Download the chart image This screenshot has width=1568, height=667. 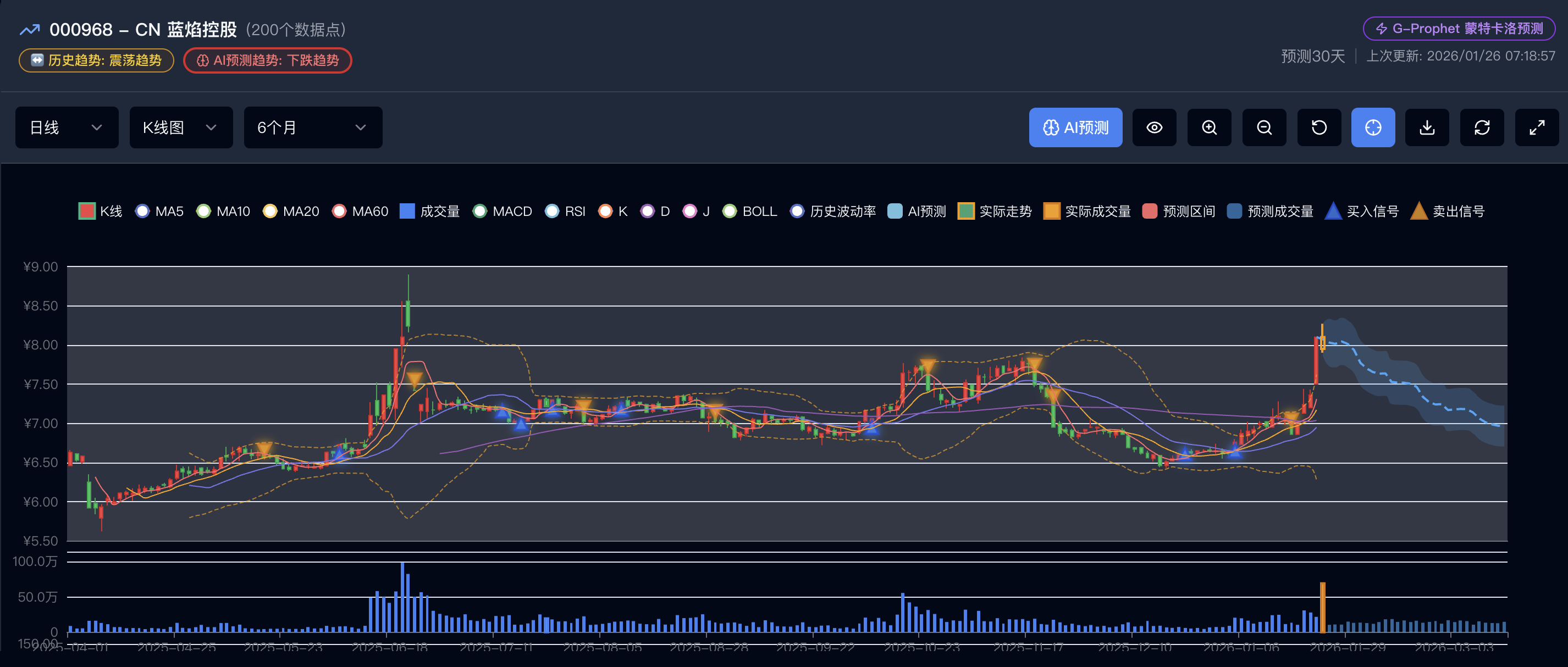(x=1427, y=127)
